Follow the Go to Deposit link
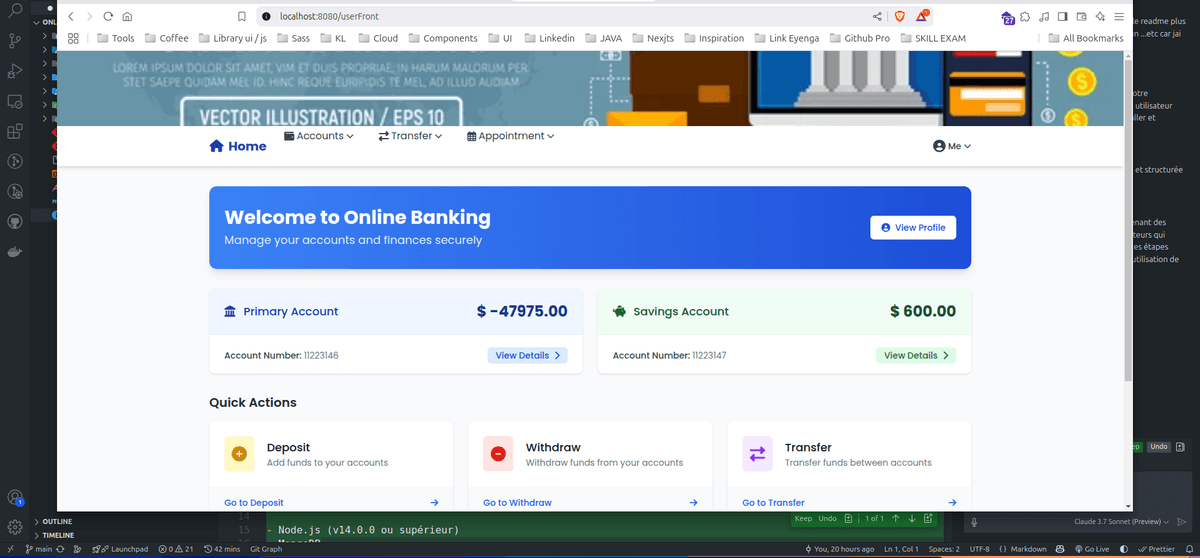The height and width of the screenshot is (558, 1200). tap(254, 503)
